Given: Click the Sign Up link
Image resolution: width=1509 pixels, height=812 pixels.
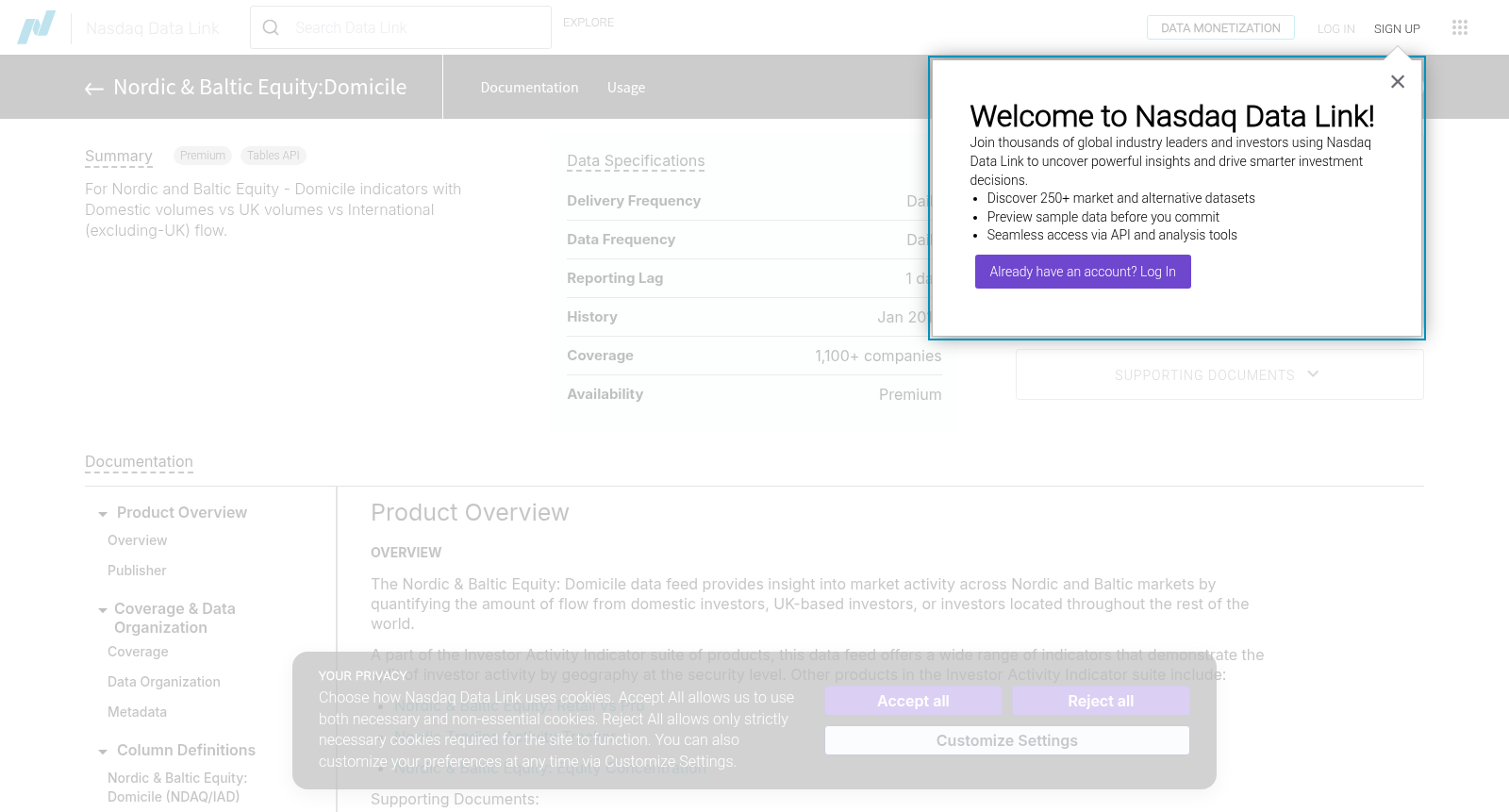Looking at the screenshot, I should 1397,28.
